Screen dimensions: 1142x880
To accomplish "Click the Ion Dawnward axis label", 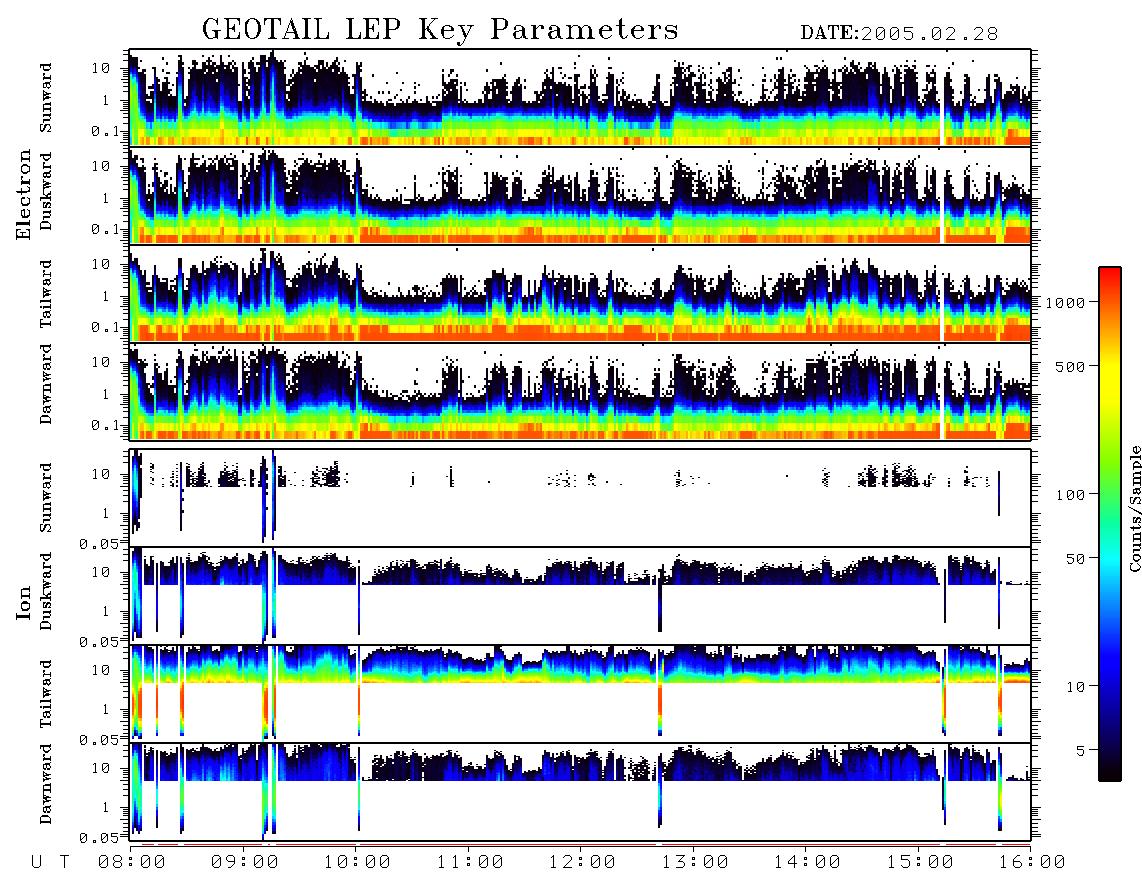I will 45,784.
